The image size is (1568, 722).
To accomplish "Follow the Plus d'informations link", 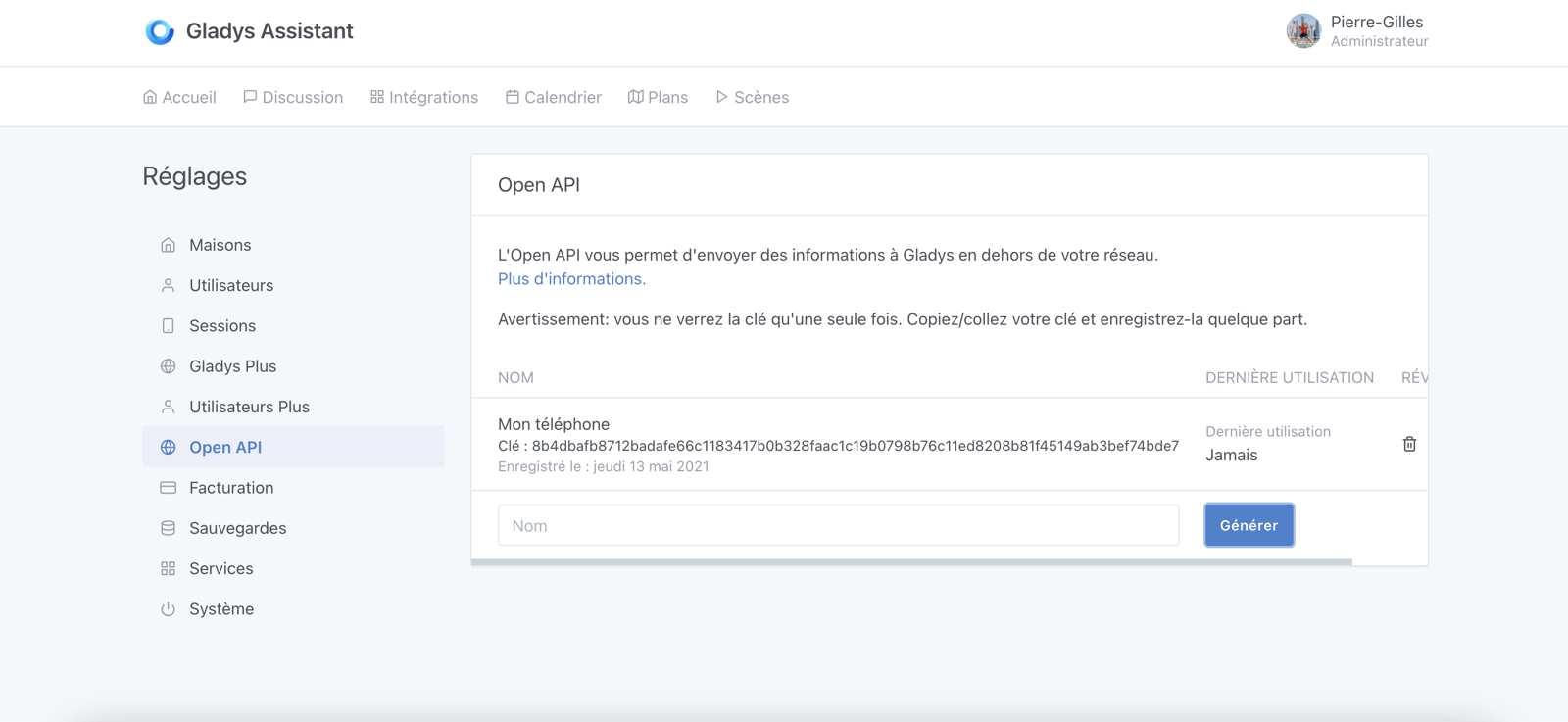I will (x=571, y=279).
